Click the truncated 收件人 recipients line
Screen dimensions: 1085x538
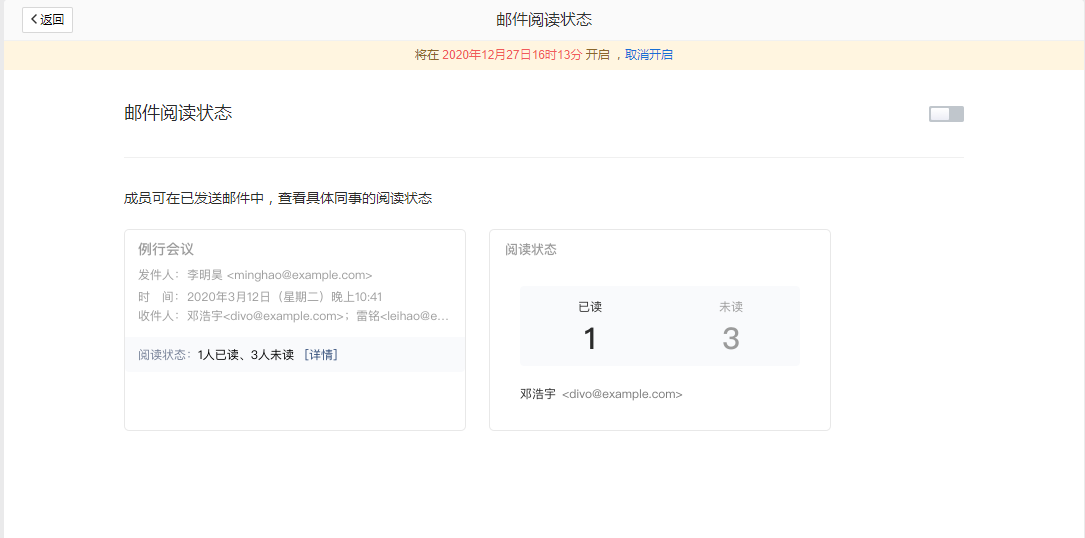pos(318,316)
